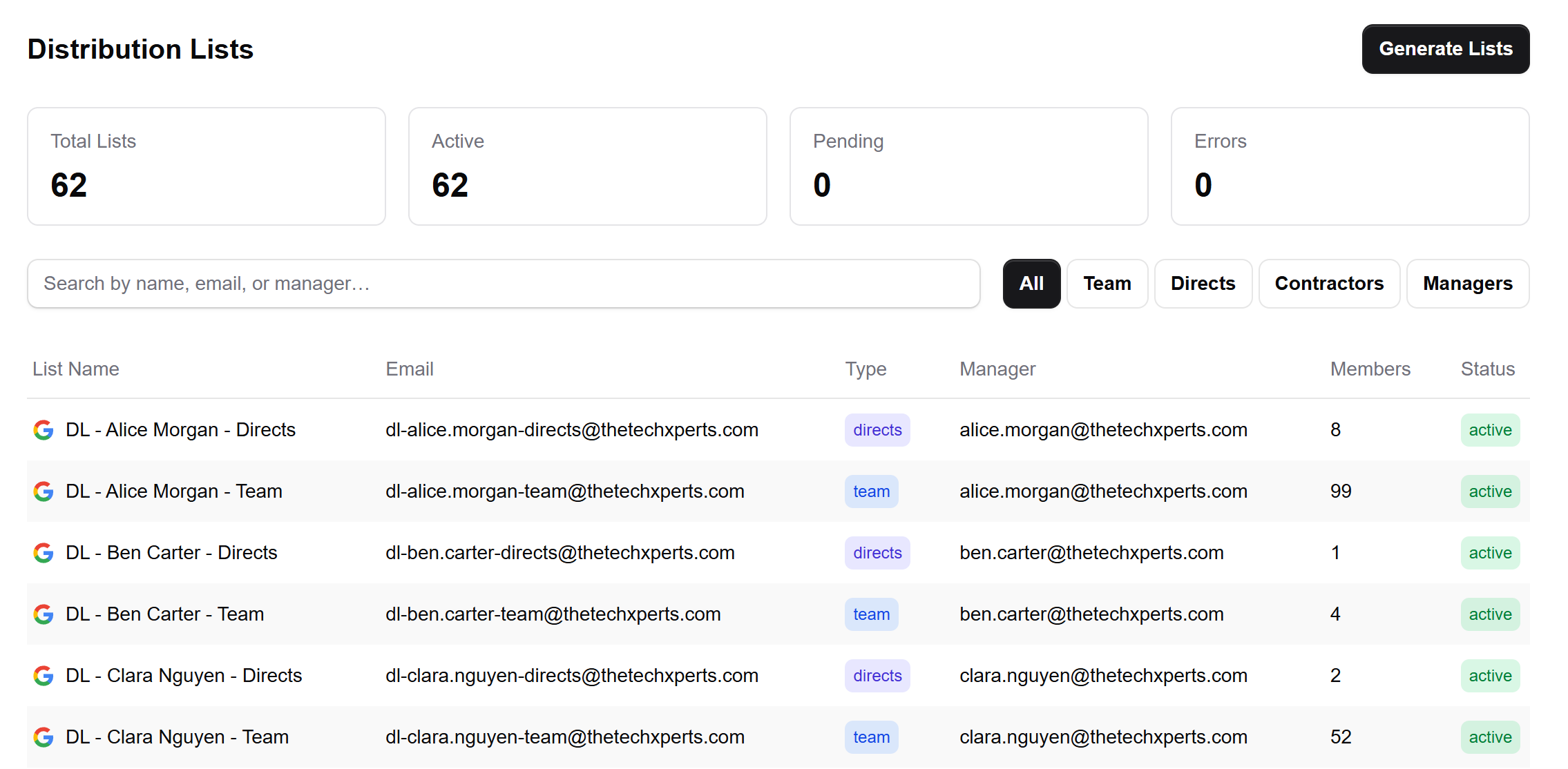This screenshot has width=1568, height=769.
Task: Toggle the active status badge for Ben Carter - Team
Action: click(1490, 614)
